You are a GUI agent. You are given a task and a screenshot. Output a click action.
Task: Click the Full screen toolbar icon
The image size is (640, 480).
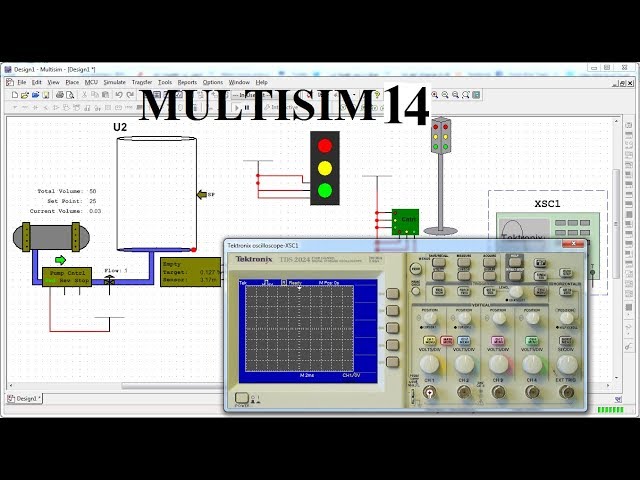[476, 95]
